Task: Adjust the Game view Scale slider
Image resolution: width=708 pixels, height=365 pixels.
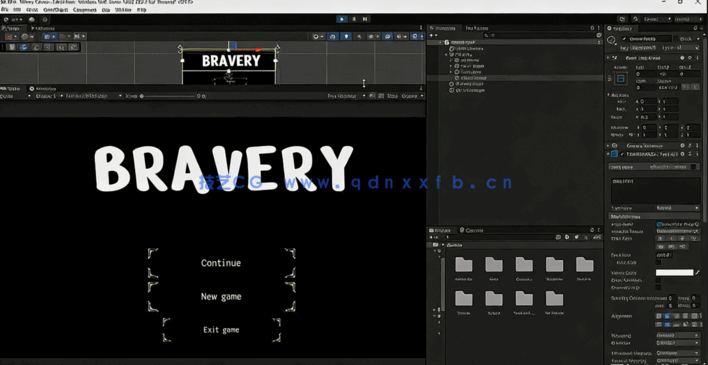Action: point(169,96)
